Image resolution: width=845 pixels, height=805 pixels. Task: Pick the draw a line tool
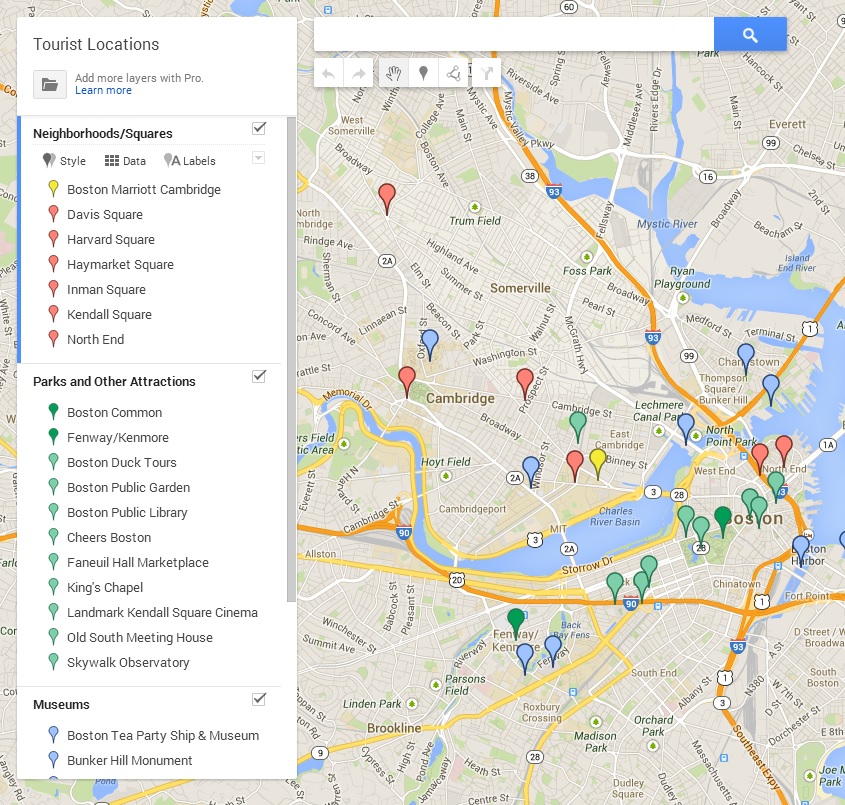click(453, 73)
